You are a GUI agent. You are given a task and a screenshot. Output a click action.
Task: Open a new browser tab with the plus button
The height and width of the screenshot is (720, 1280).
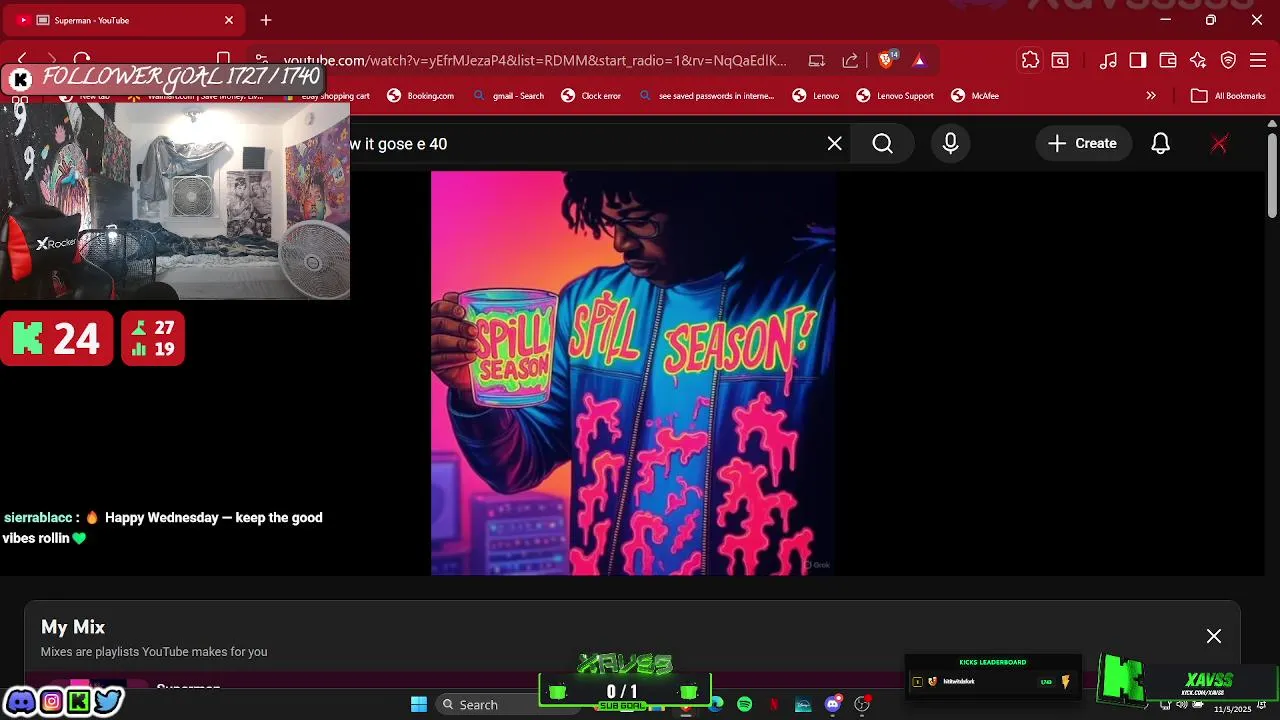266,20
